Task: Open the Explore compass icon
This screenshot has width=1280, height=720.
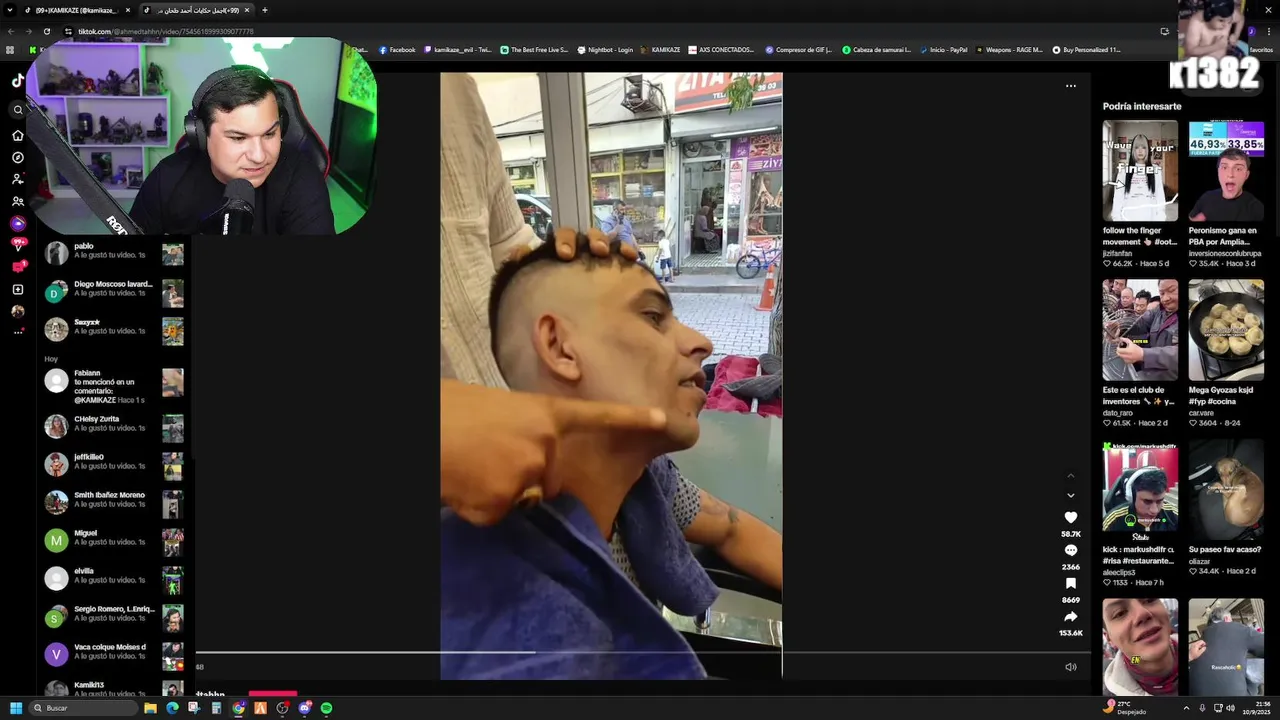Action: [17, 157]
